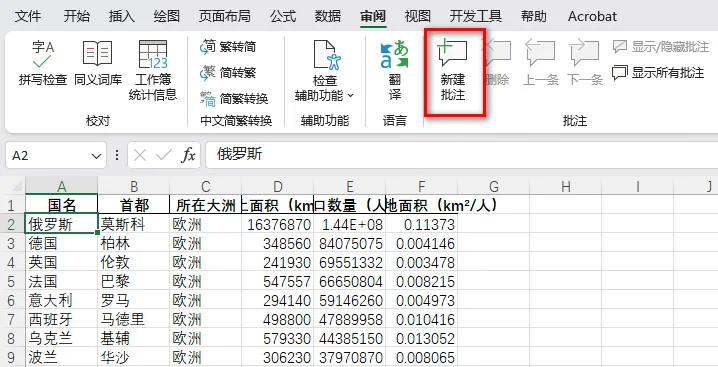718x367 pixels.
Task: Switch to the 插入 tab
Action: (x=121, y=16)
